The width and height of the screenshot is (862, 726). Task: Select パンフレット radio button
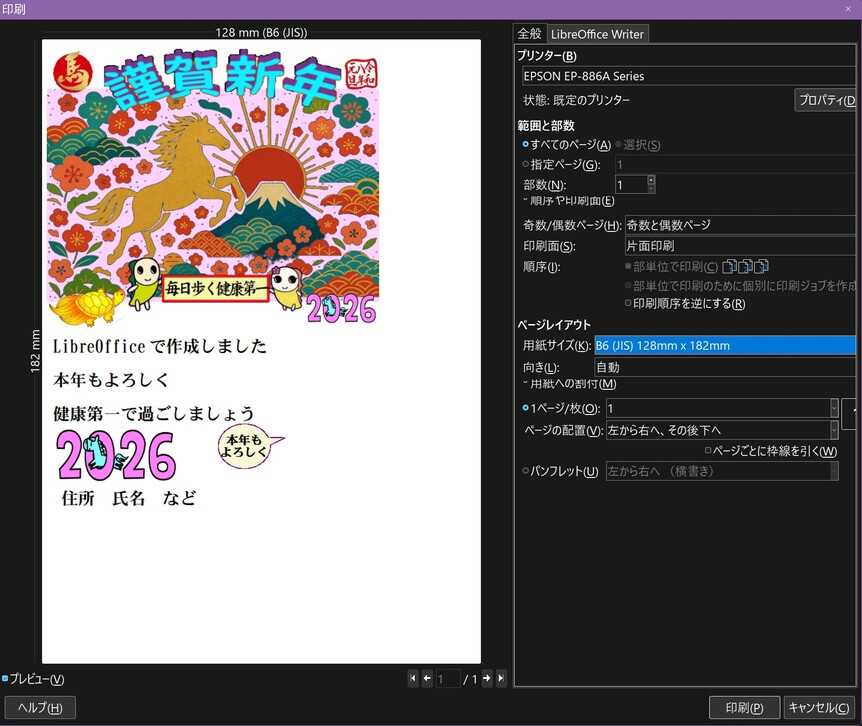[x=526, y=471]
